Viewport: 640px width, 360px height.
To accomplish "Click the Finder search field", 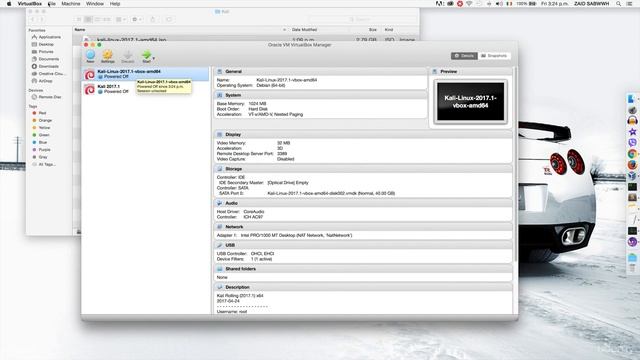I will tap(362, 20).
